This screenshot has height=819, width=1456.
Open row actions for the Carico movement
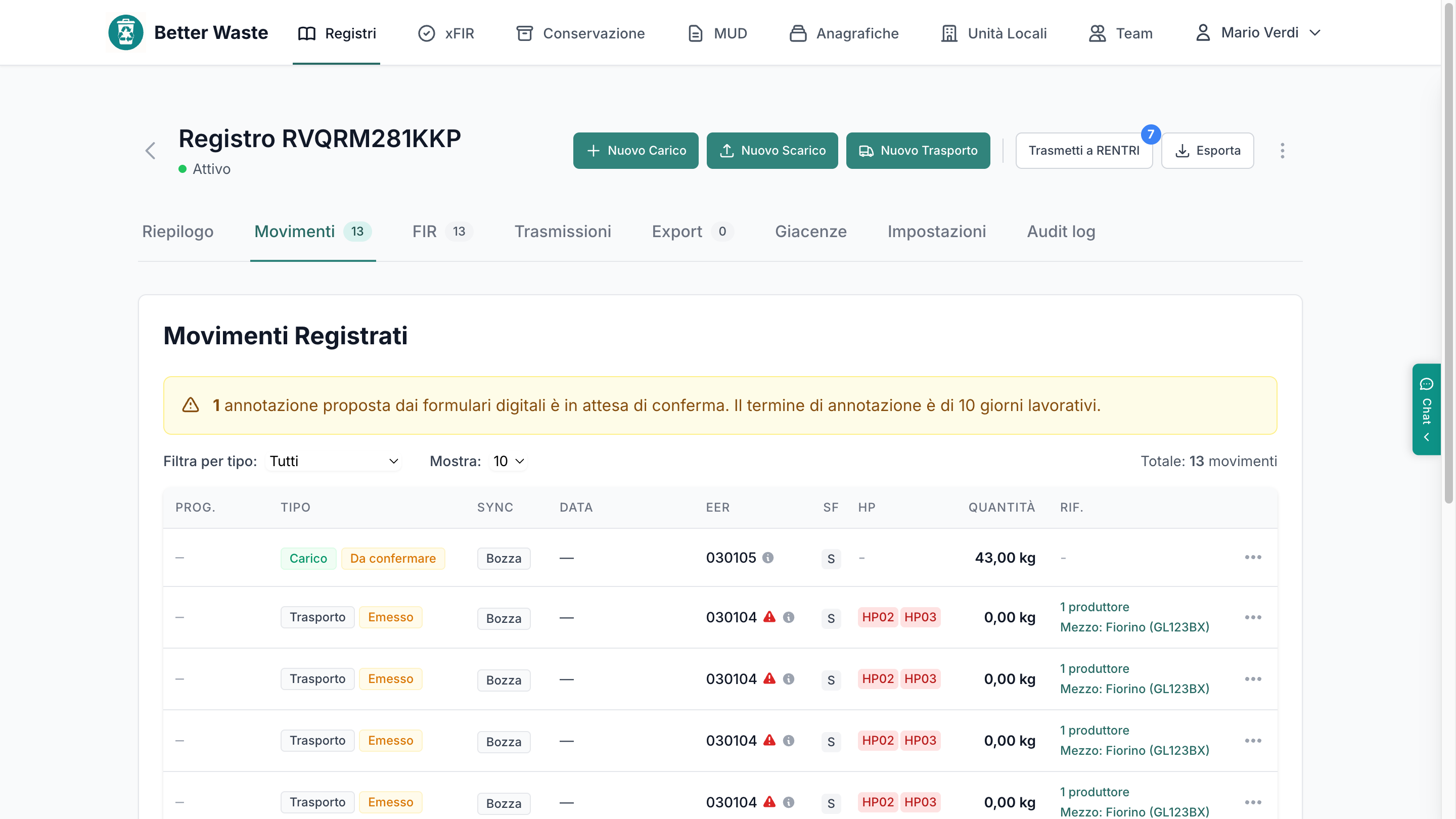[x=1253, y=557]
